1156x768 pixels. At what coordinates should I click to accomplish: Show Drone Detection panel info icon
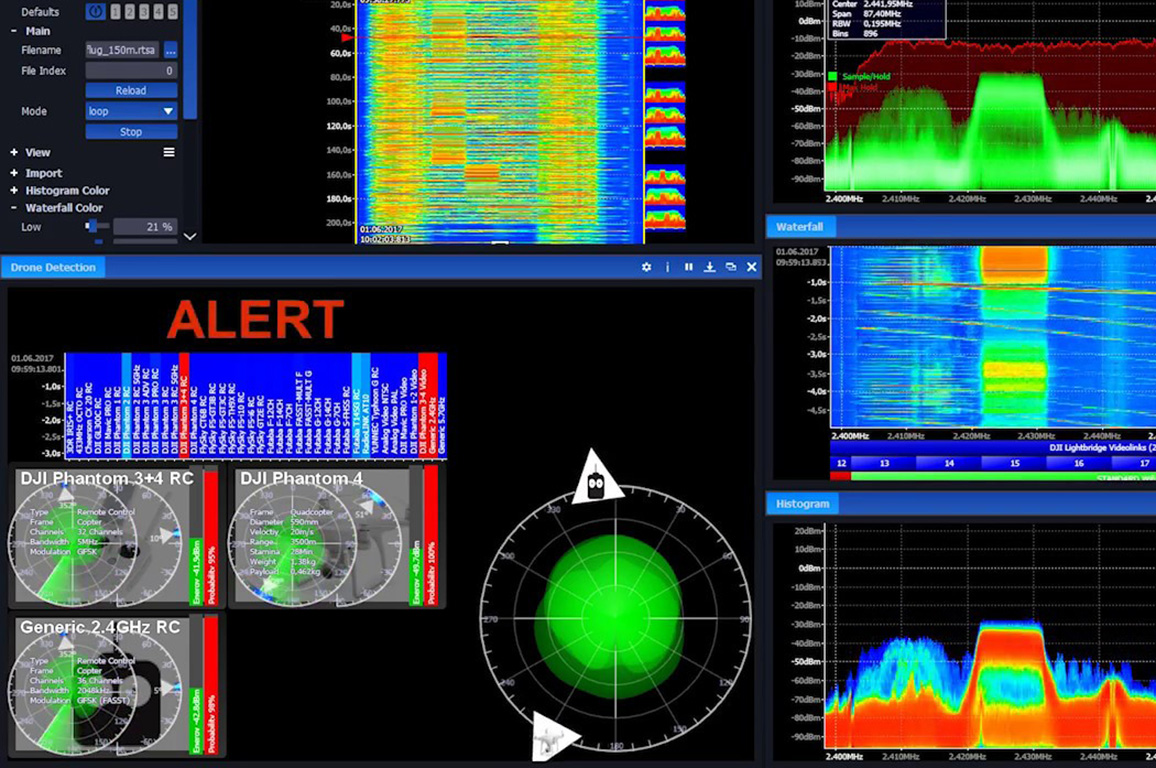(x=668, y=267)
